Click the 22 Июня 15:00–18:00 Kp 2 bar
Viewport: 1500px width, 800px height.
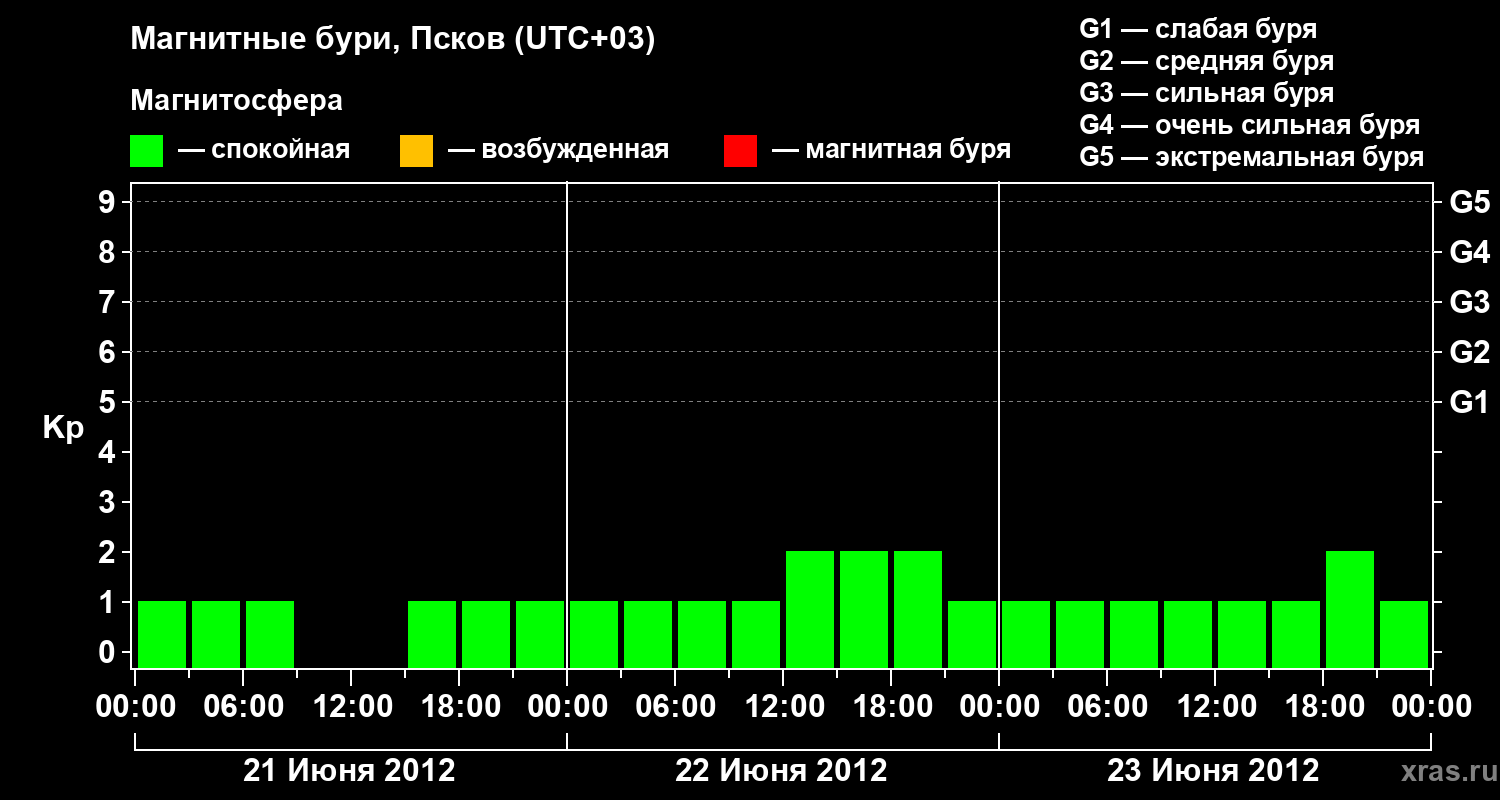(864, 609)
